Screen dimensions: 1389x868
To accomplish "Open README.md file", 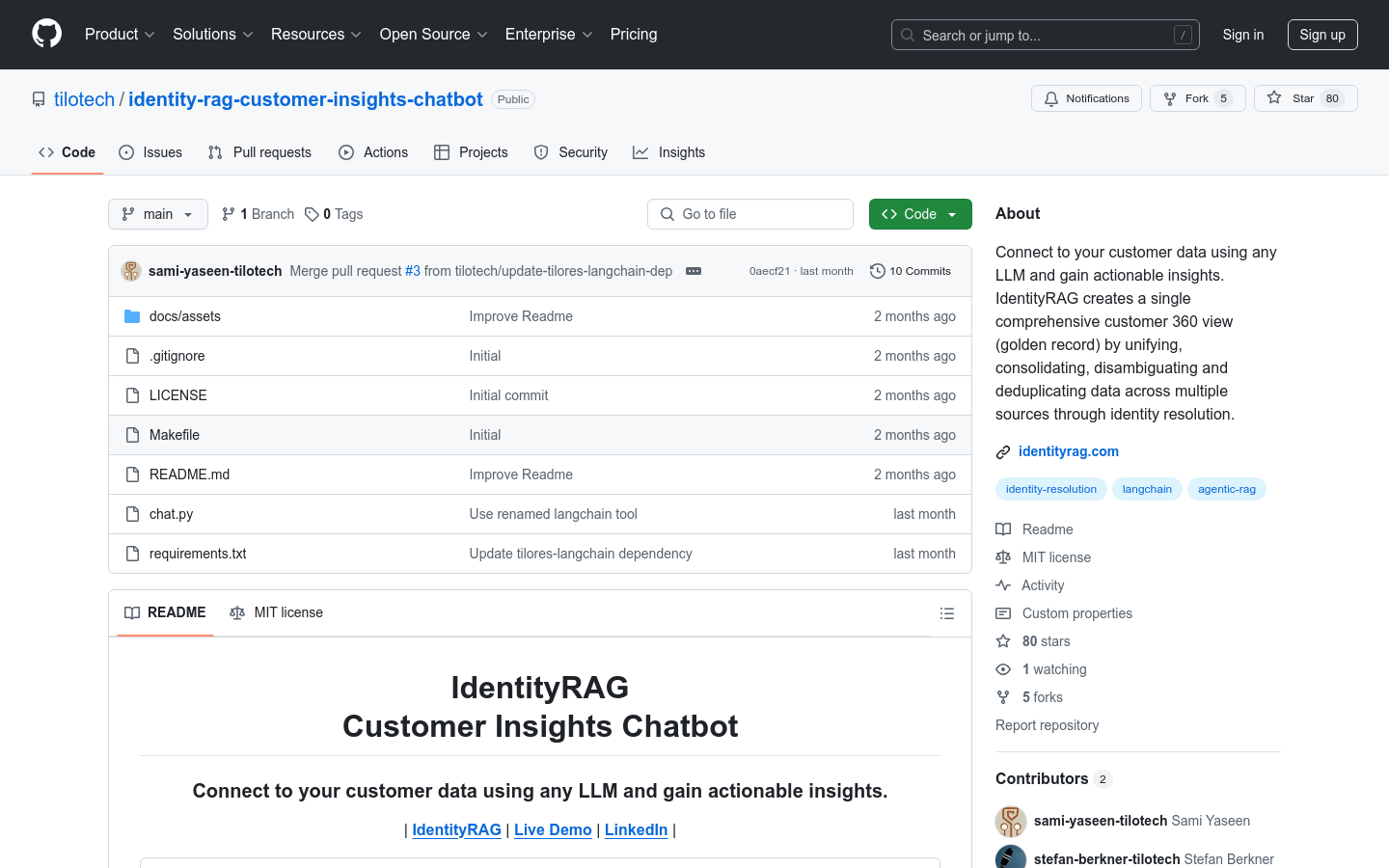I will click(189, 475).
